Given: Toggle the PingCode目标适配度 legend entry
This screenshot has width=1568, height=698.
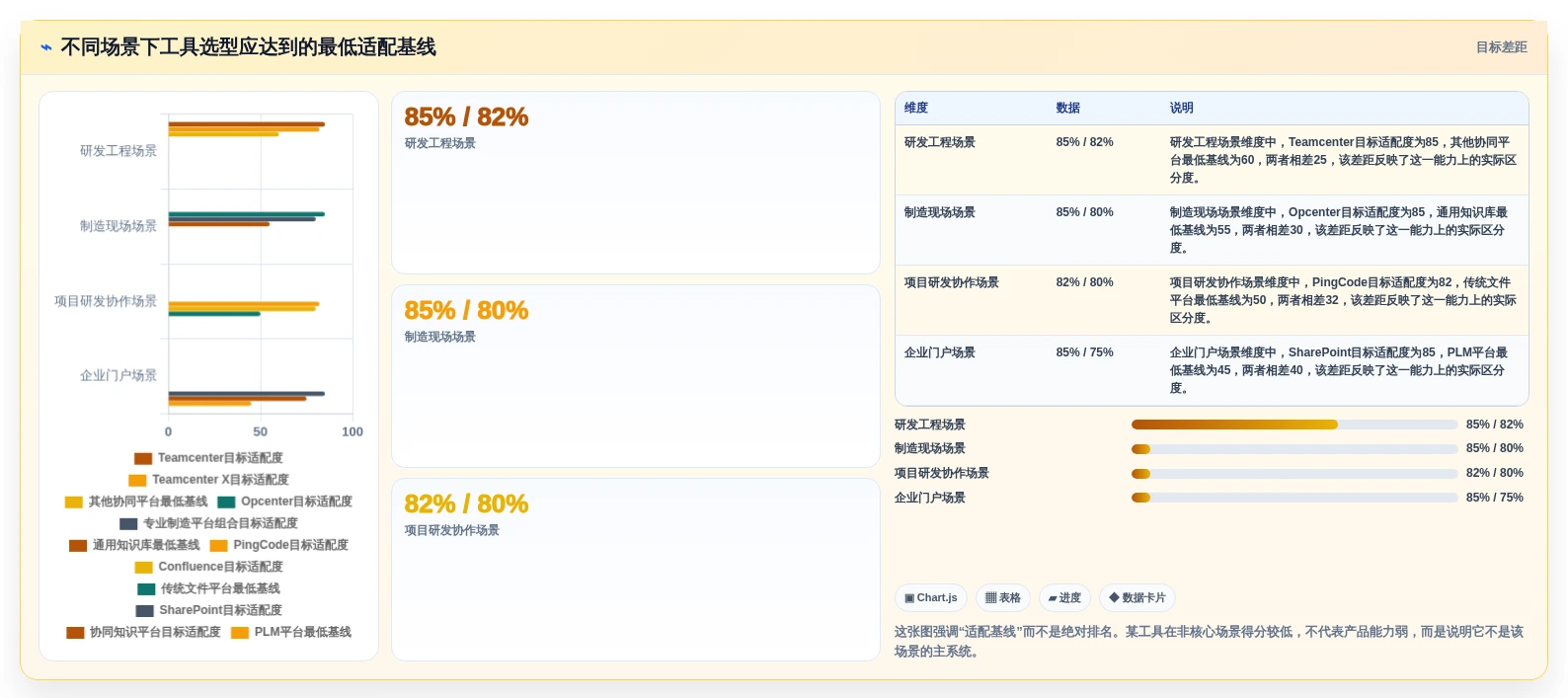Looking at the screenshot, I should point(278,545).
